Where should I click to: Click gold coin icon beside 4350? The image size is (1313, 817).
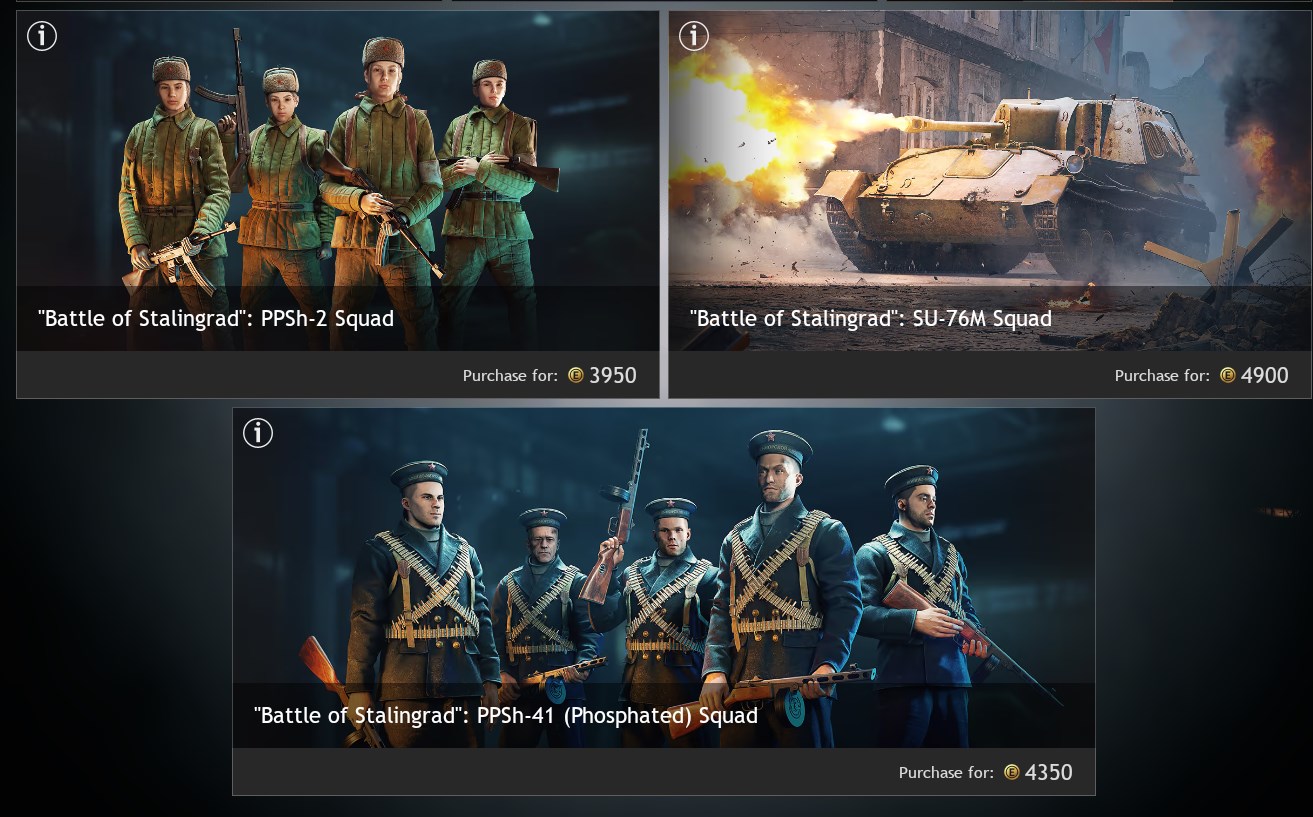pyautogui.click(x=1012, y=772)
